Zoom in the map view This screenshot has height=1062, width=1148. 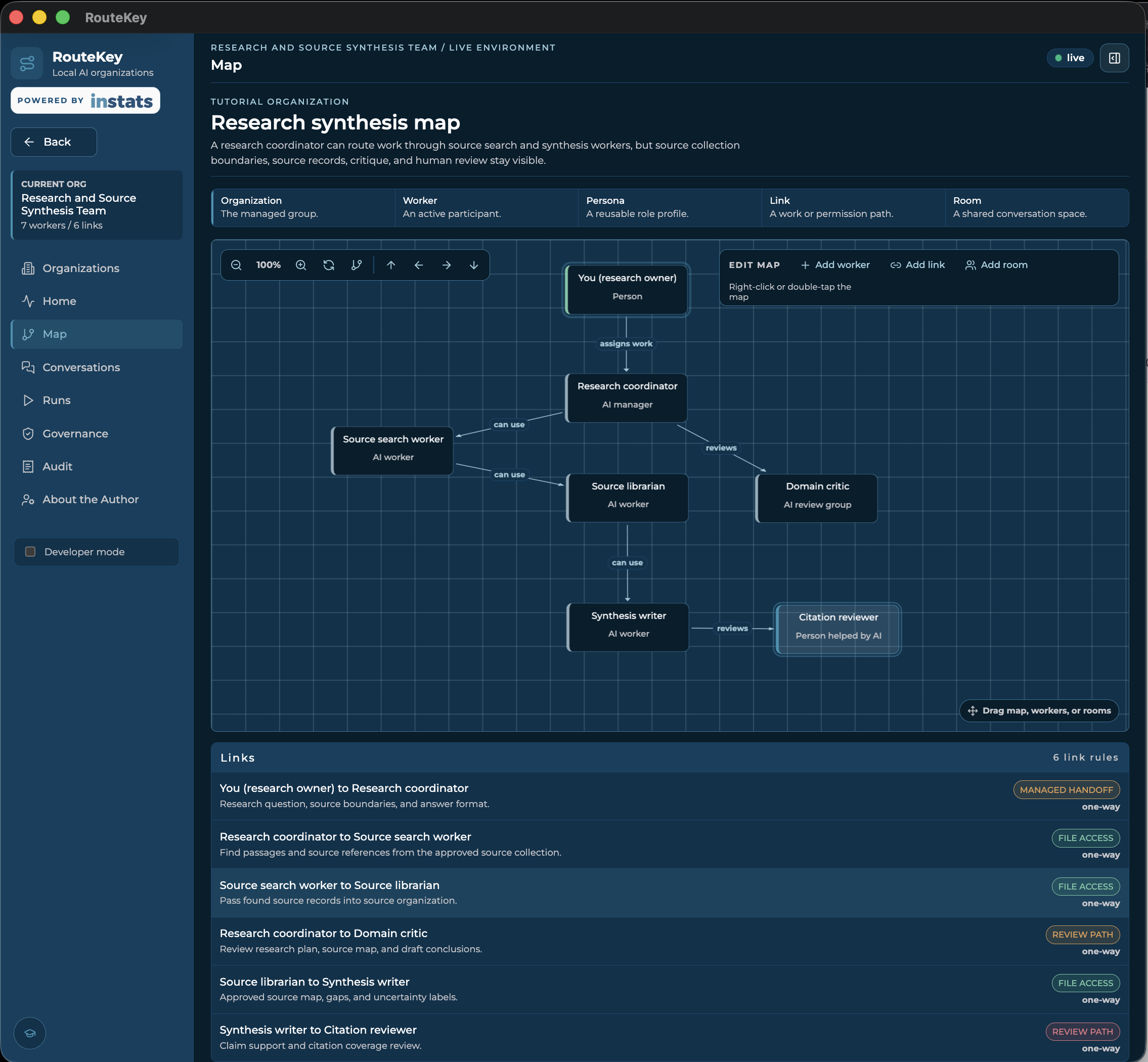[300, 265]
